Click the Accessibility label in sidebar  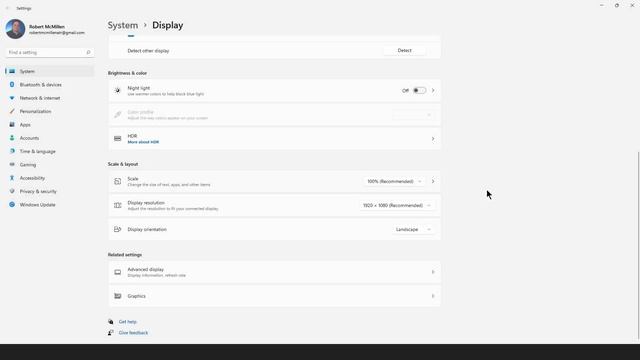click(x=32, y=178)
